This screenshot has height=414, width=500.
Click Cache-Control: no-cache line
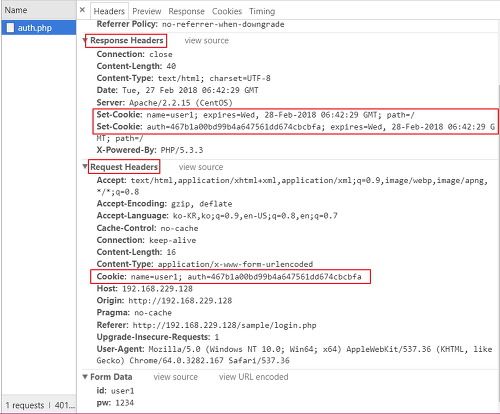147,228
